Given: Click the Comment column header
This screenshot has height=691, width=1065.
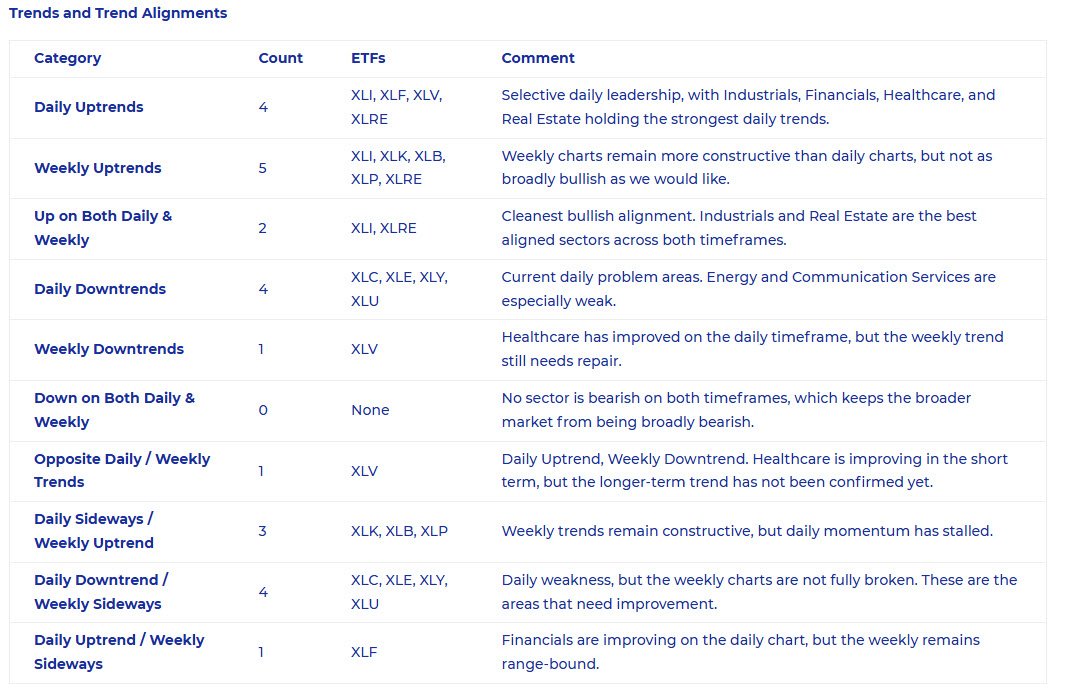Looking at the screenshot, I should coord(538,58).
